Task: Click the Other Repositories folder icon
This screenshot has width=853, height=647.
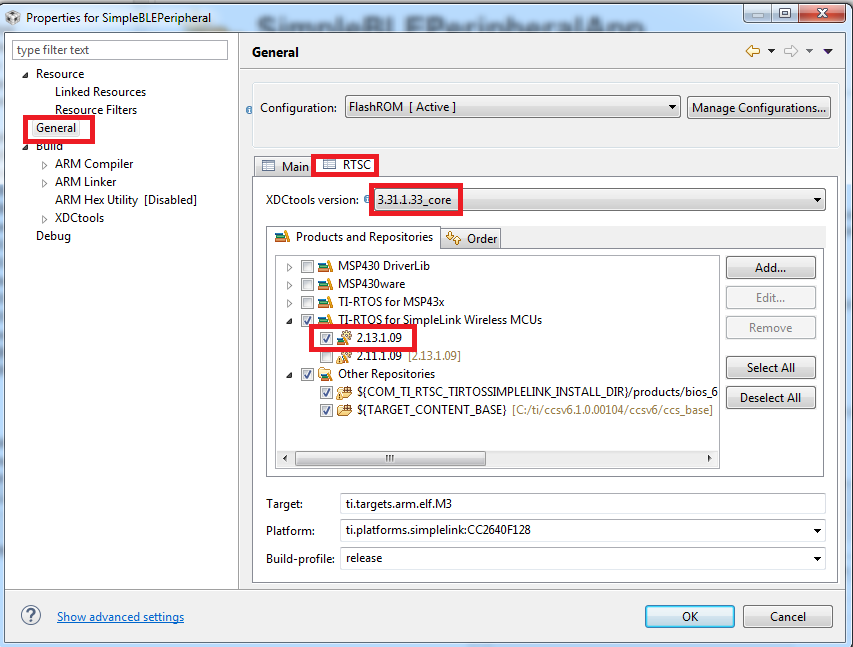Action: point(325,374)
